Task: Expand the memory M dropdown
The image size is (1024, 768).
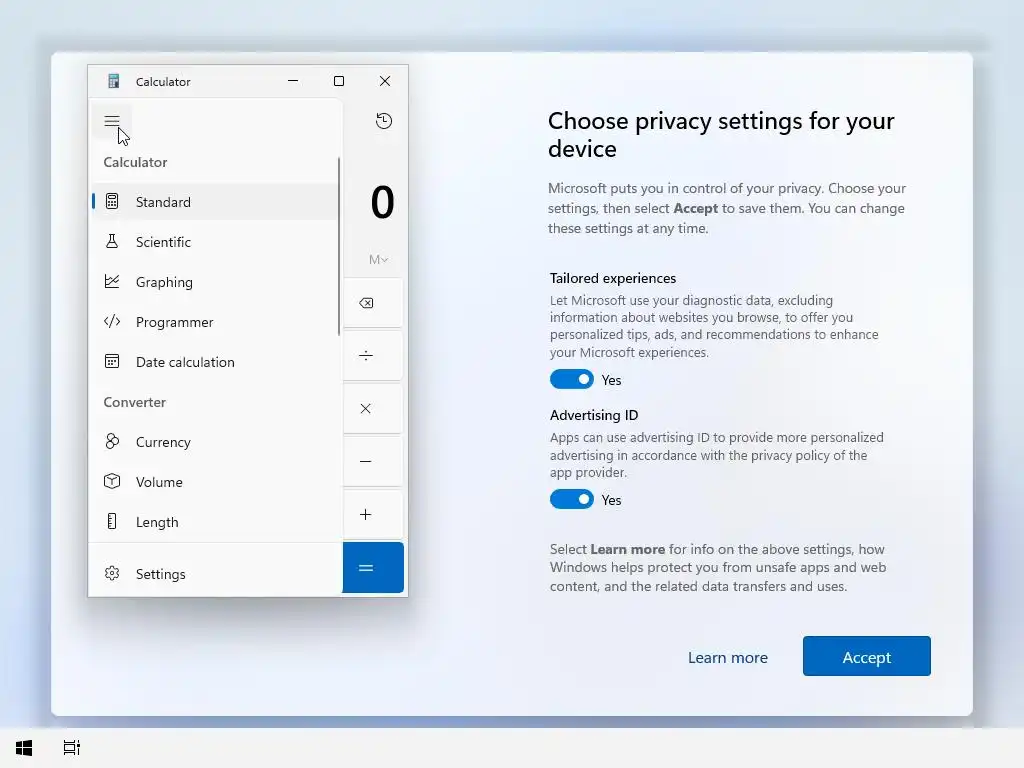Action: 378,260
